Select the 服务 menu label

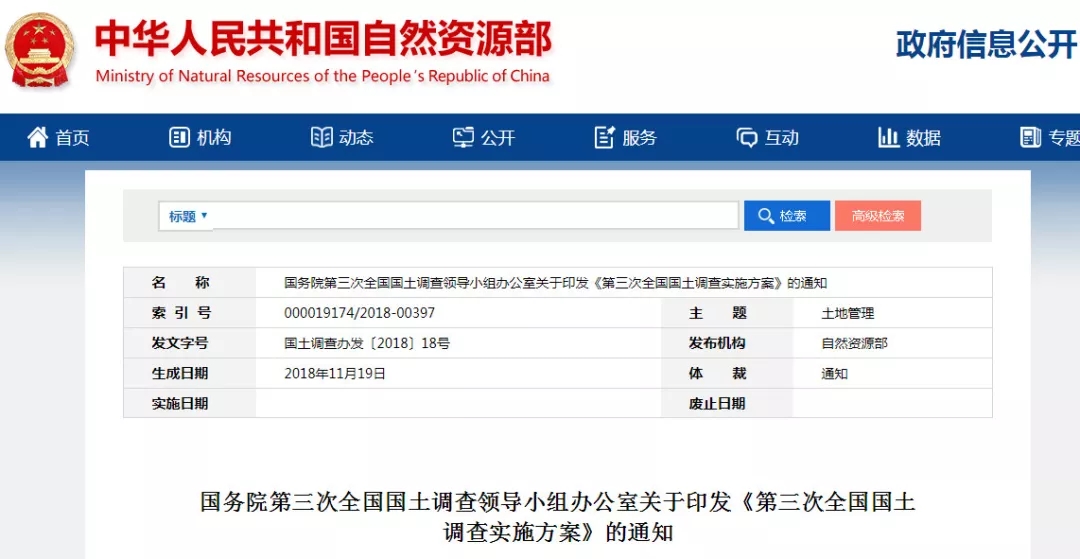click(640, 138)
